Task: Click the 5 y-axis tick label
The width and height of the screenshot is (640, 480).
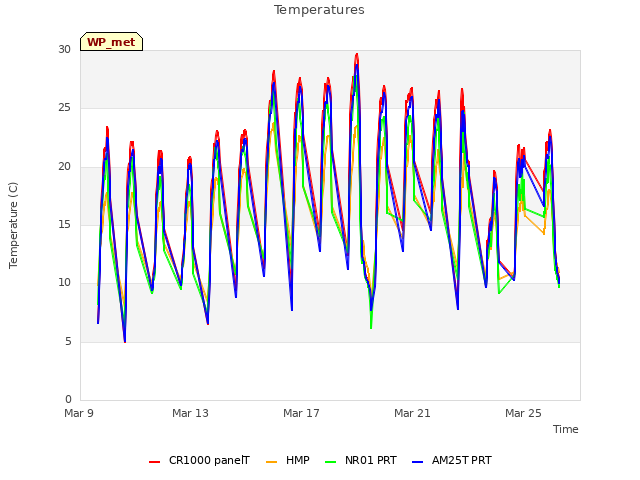Action: tap(68, 341)
